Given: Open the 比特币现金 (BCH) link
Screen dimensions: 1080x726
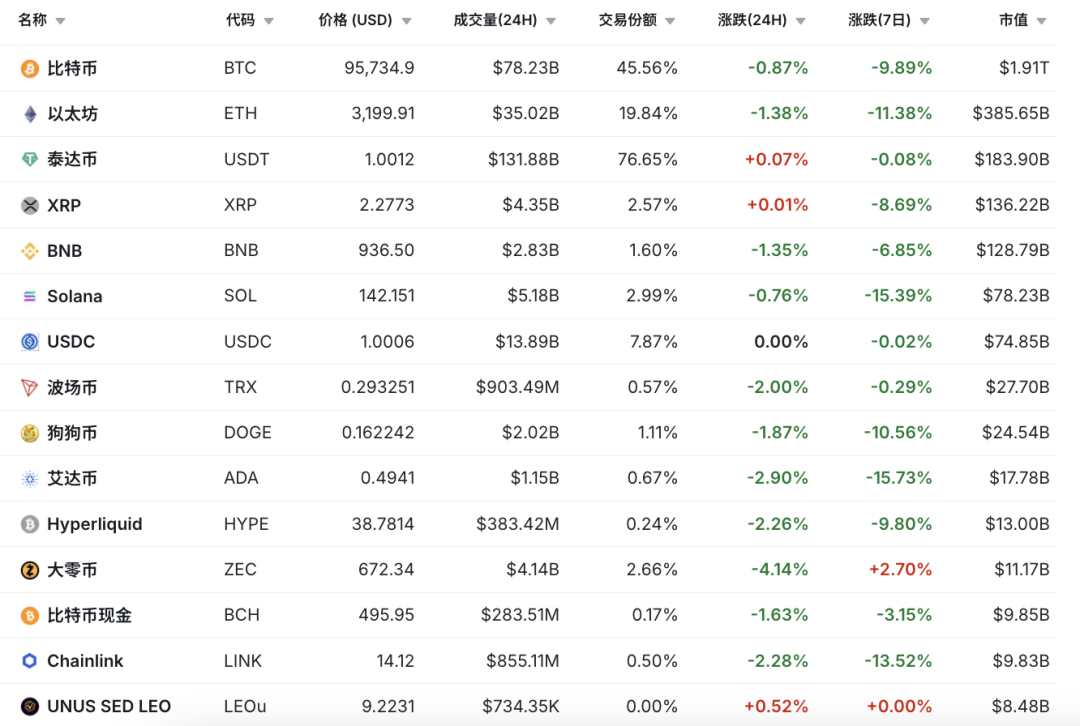Looking at the screenshot, I should 89,614.
